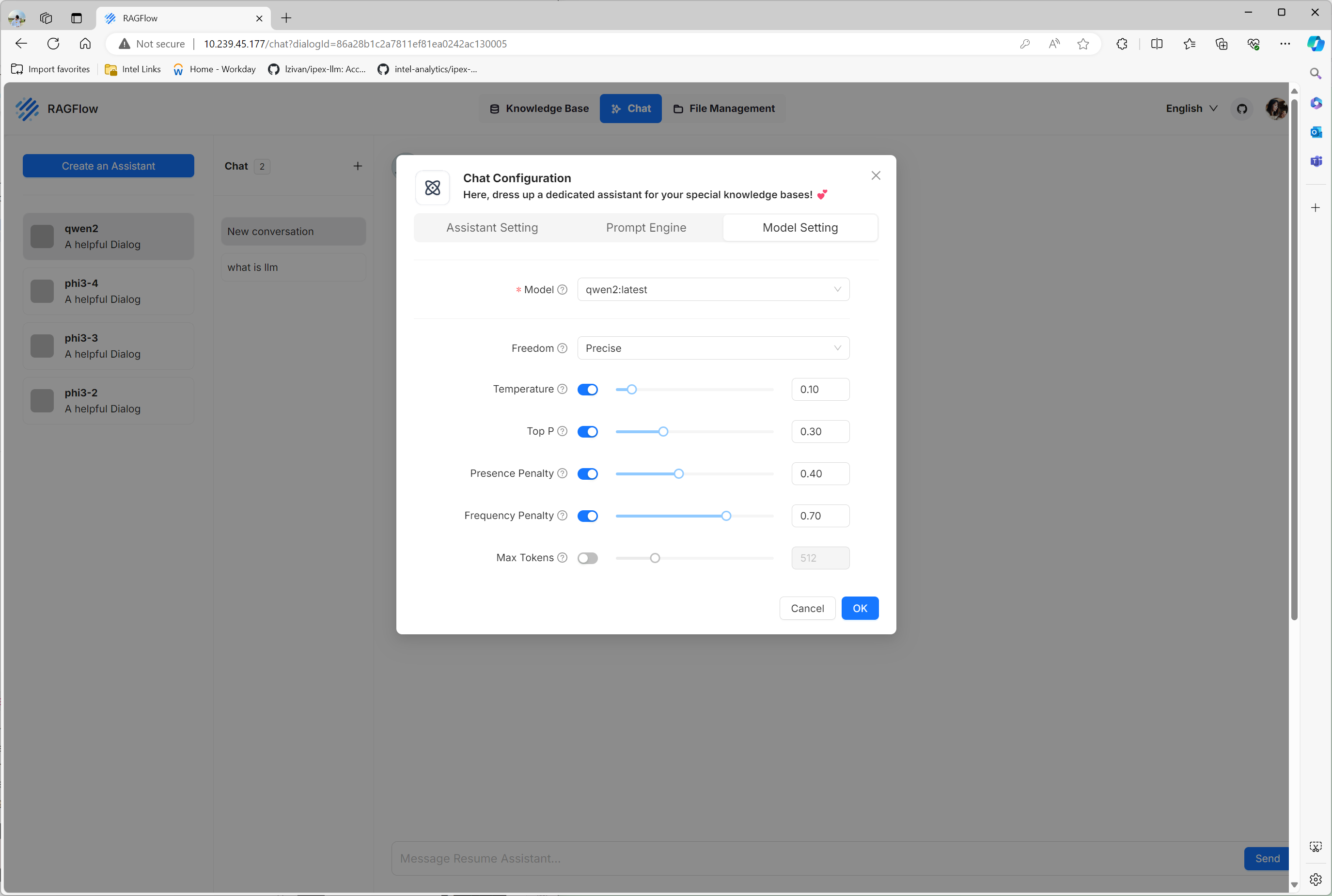Click the Max Tokens help icon
Image resolution: width=1332 pixels, height=896 pixels.
click(x=562, y=558)
